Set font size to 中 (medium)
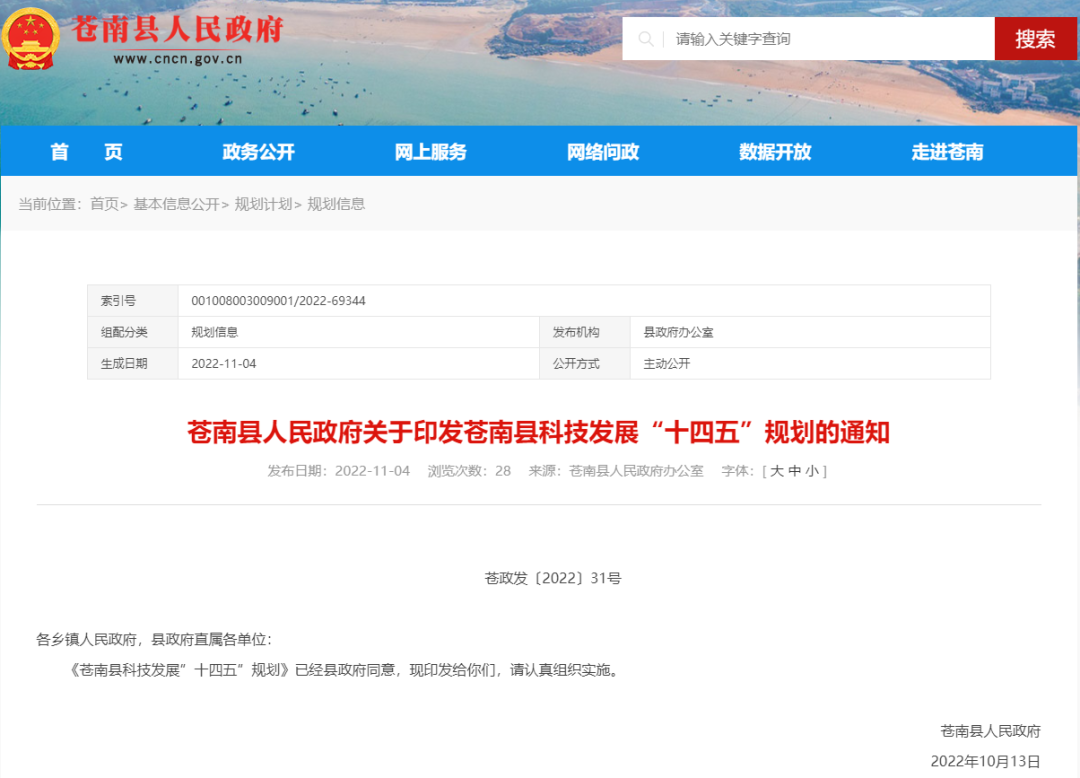Viewport: 1080px width, 778px height. point(795,471)
